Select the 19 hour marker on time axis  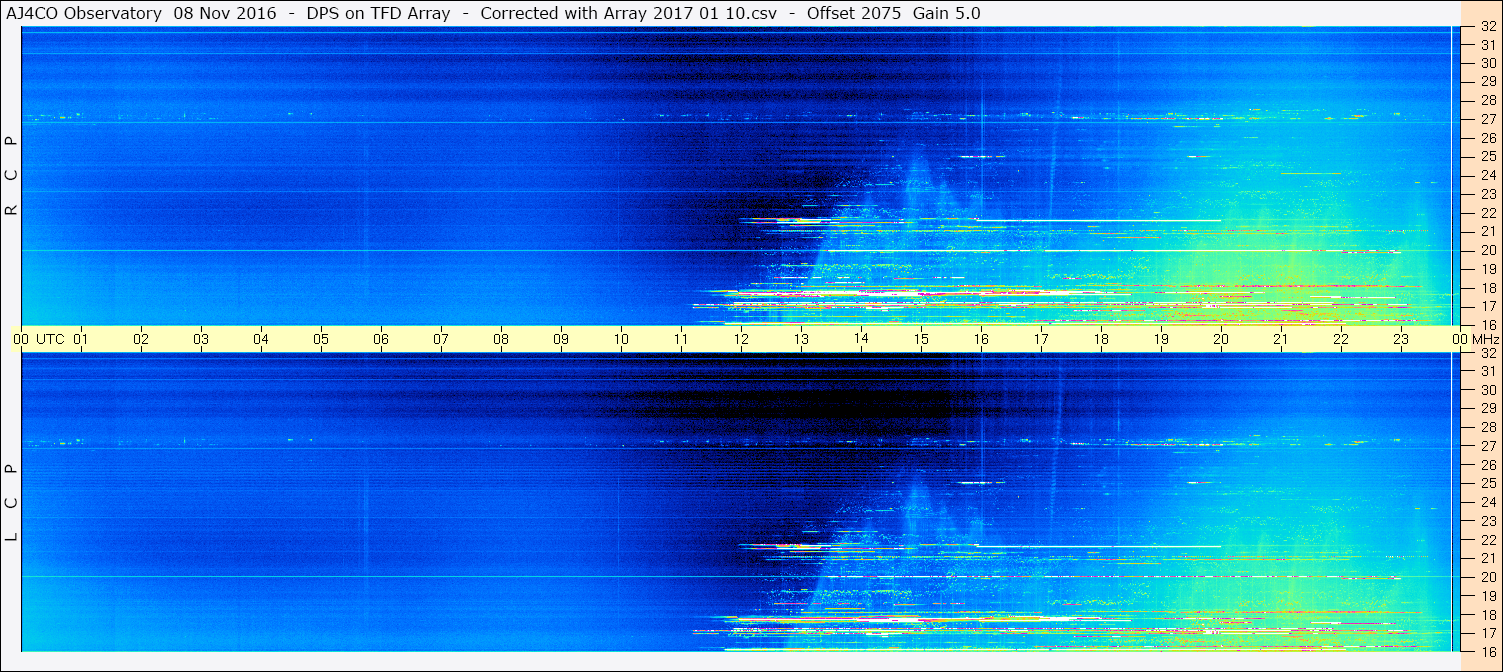click(x=1161, y=339)
